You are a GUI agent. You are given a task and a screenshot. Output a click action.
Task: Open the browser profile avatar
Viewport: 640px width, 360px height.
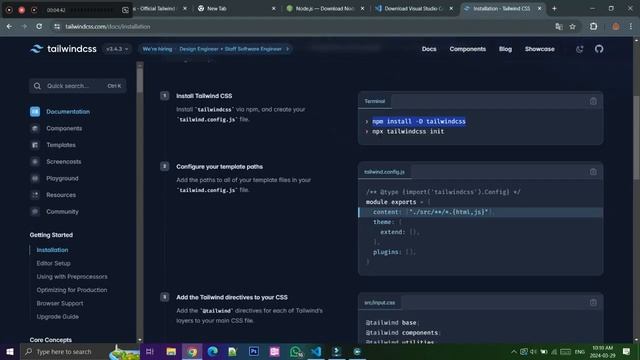[x=616, y=27]
